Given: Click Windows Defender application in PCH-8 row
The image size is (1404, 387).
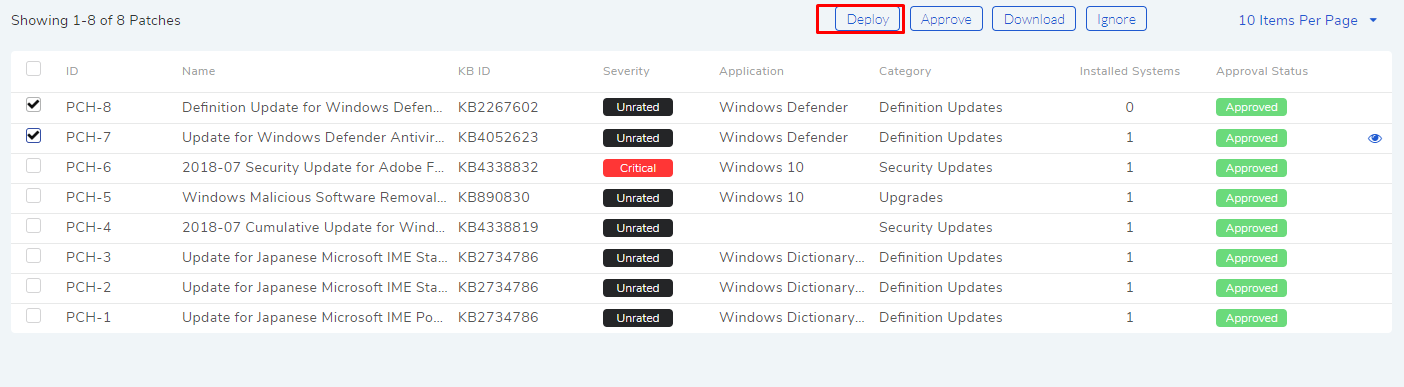Looking at the screenshot, I should coord(783,107).
